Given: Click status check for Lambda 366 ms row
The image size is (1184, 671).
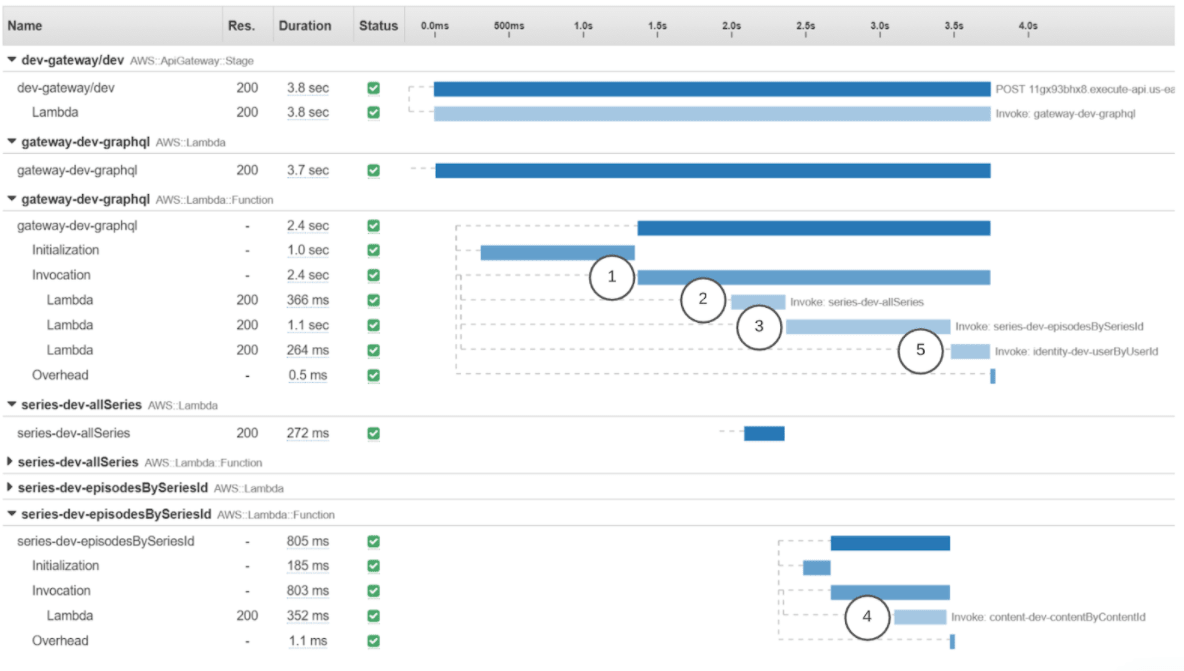Looking at the screenshot, I should coord(374,300).
